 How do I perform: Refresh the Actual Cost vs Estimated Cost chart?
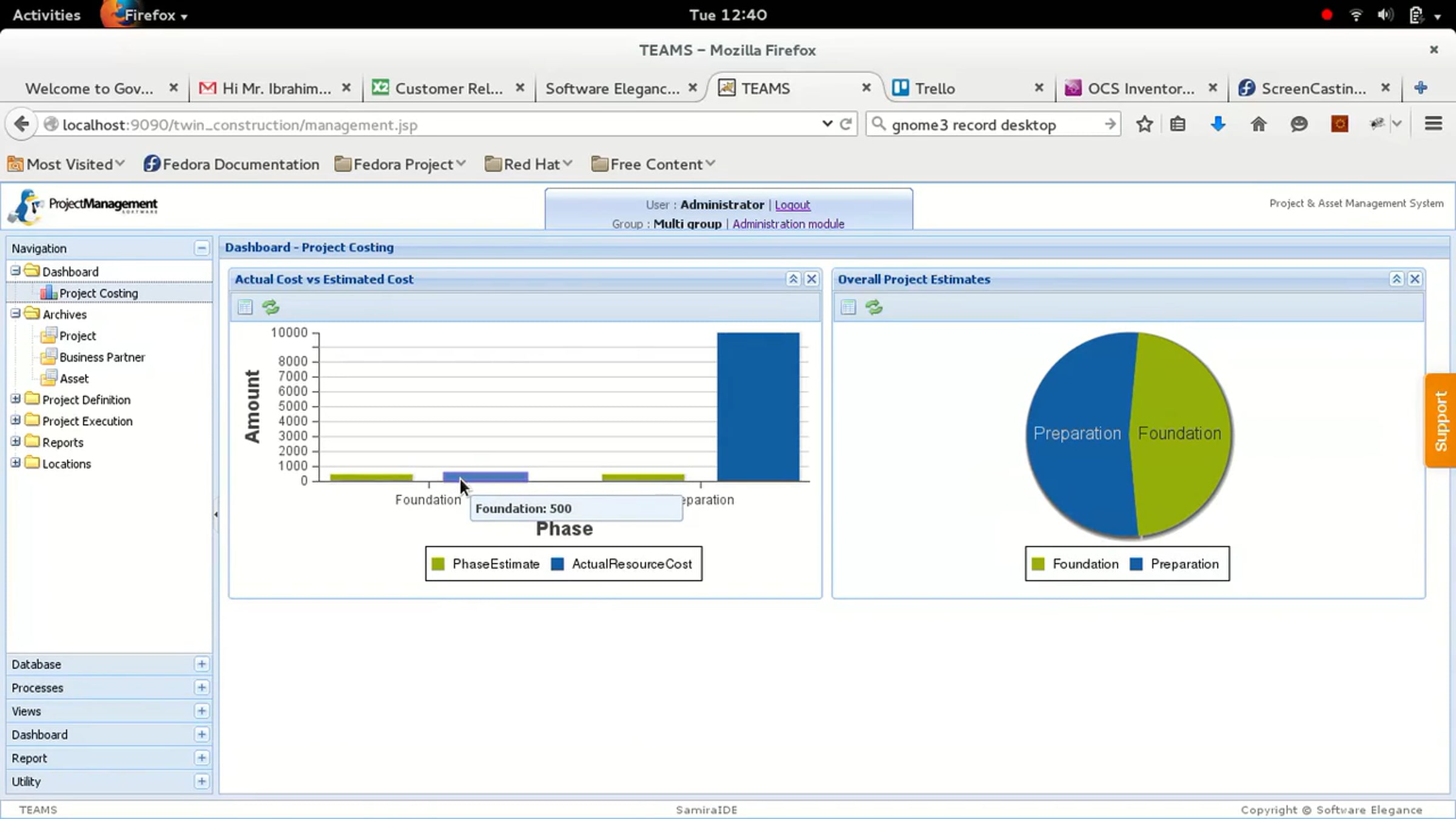(271, 307)
